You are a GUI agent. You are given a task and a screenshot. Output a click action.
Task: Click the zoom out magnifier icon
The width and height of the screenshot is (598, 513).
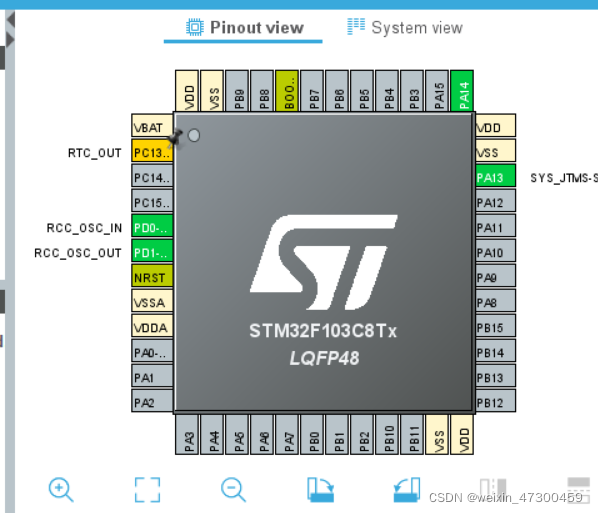[233, 489]
